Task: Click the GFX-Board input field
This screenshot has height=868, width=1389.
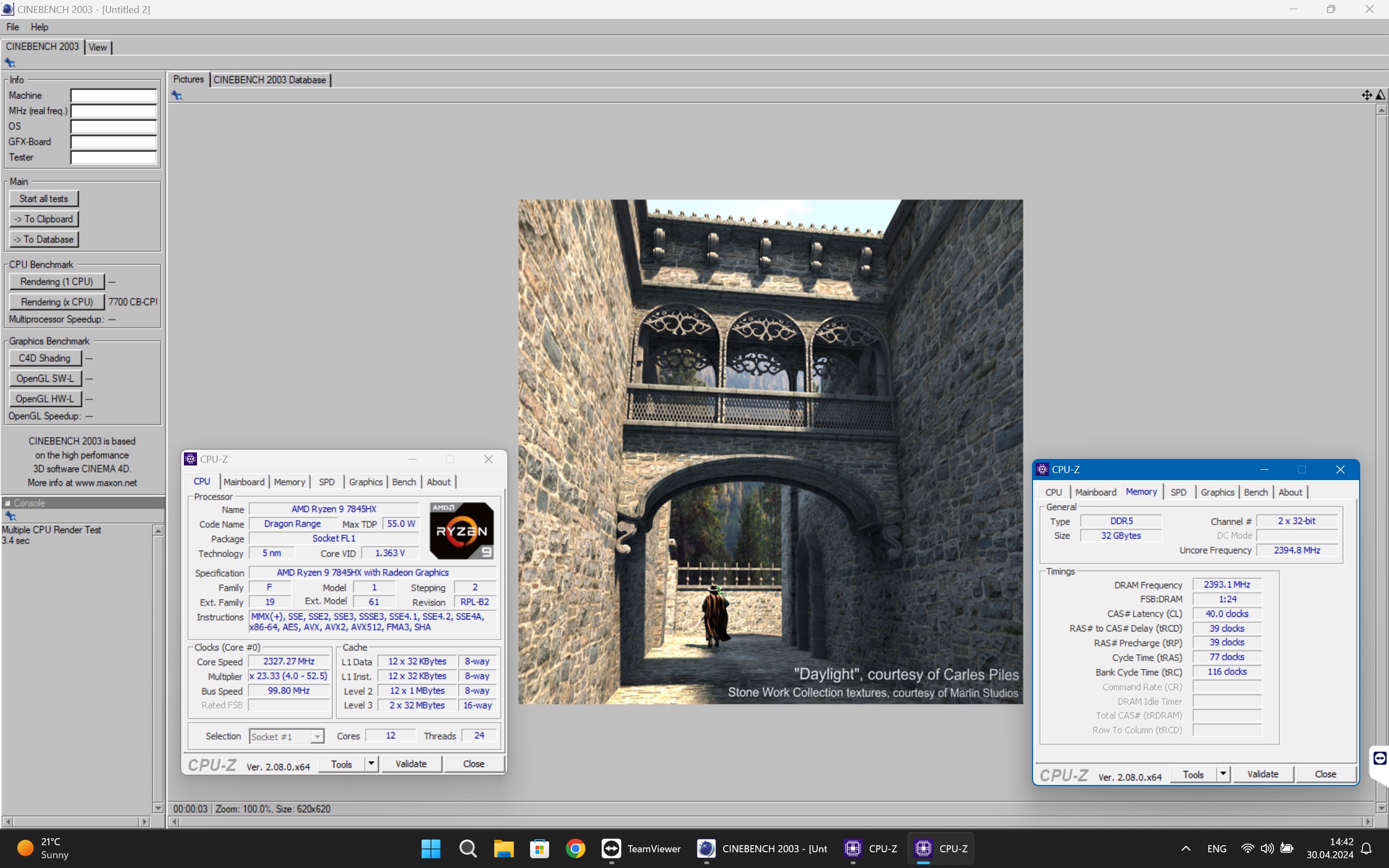Action: click(x=113, y=142)
